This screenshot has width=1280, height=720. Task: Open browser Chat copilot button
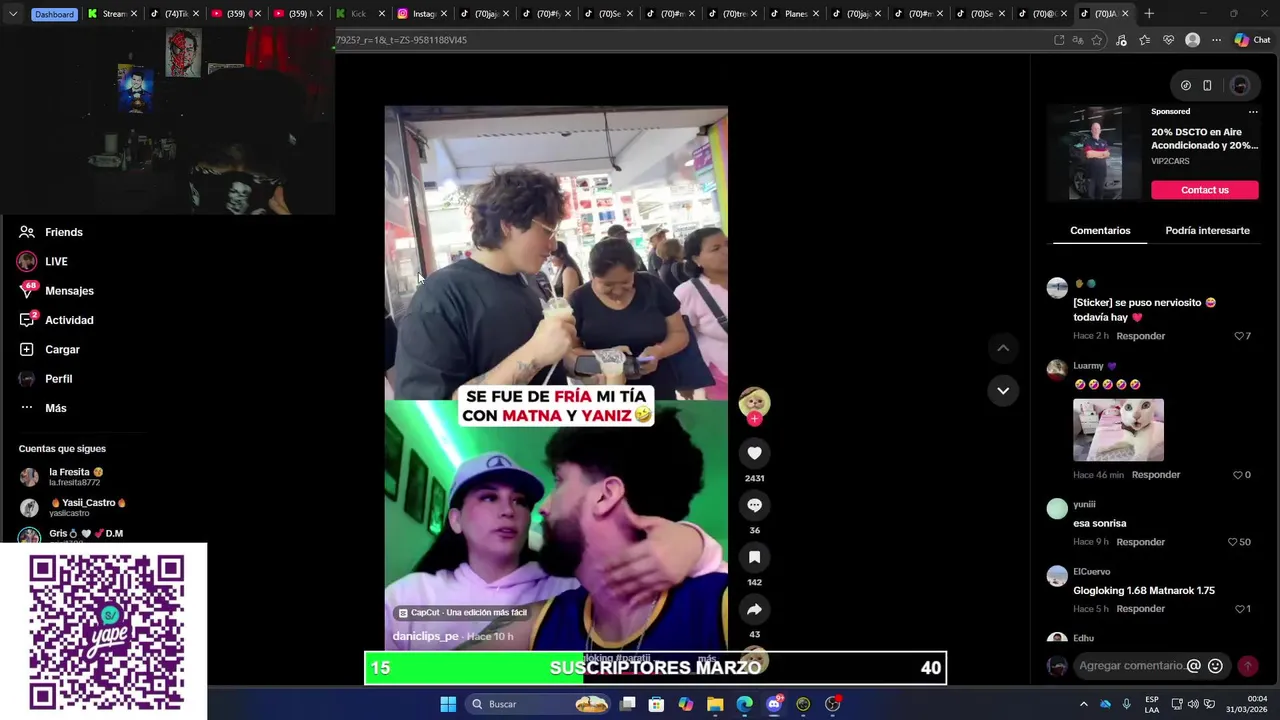[1252, 40]
